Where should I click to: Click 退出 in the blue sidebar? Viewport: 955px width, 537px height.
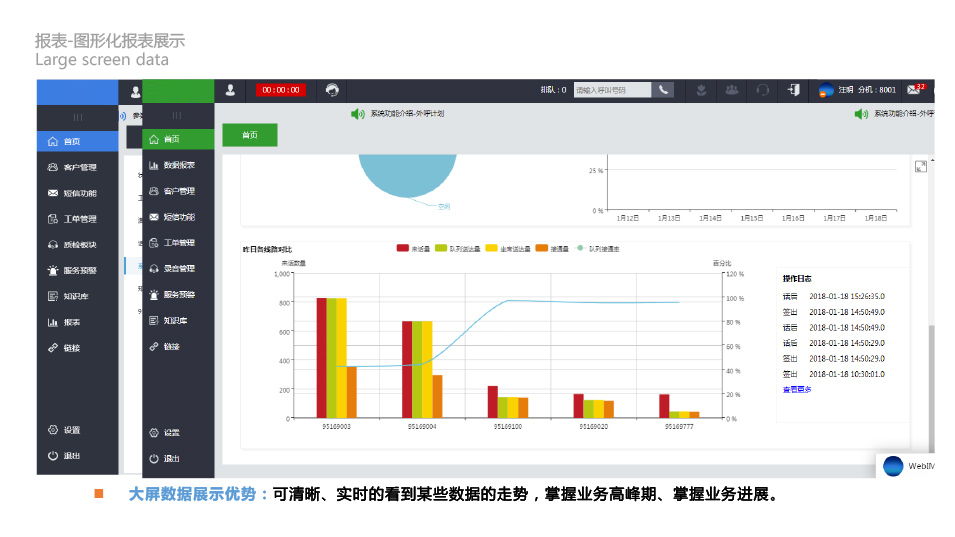(x=77, y=455)
